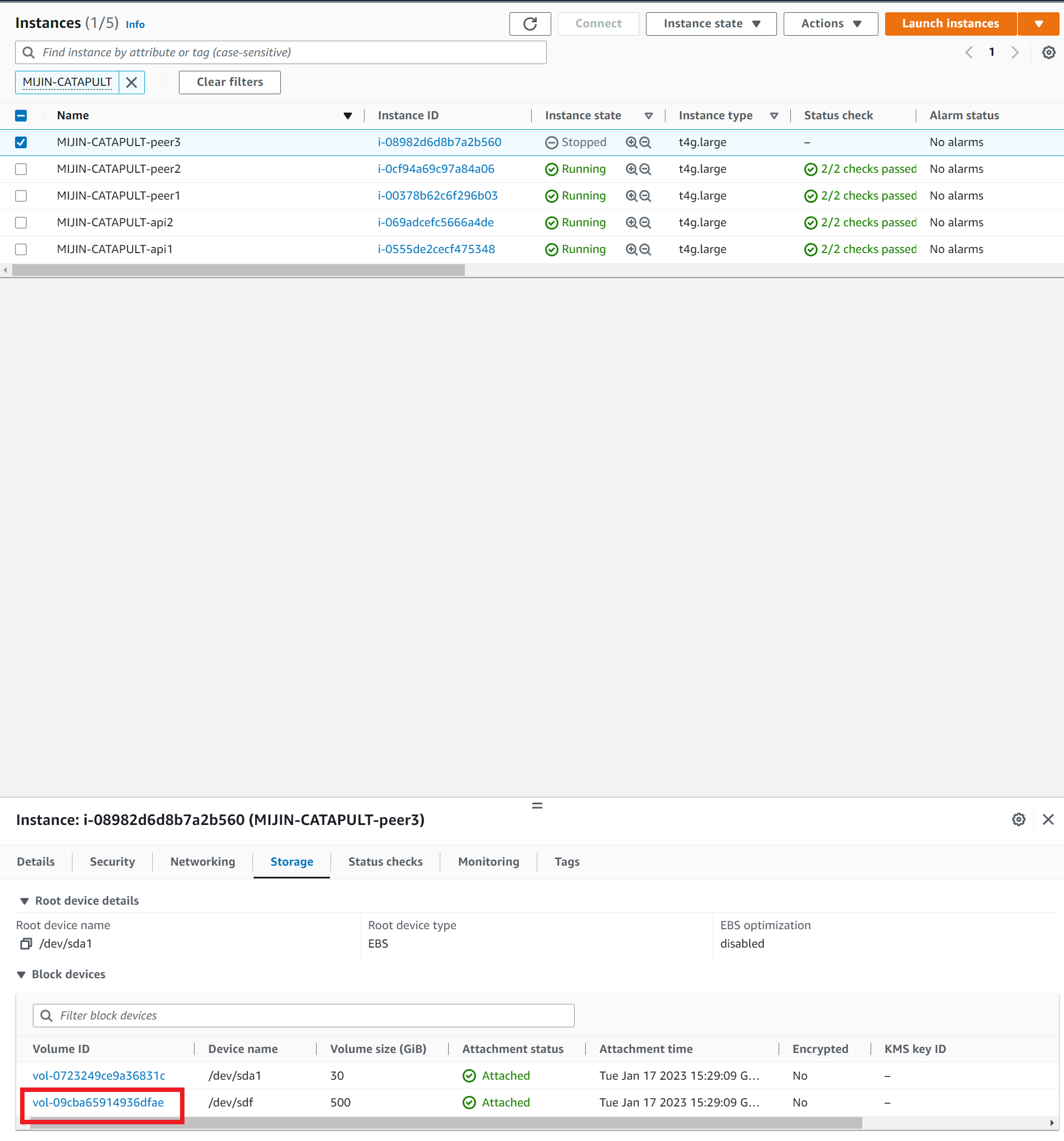Go to previous page of instances
Screen dimensions: 1064x1141
[969, 52]
